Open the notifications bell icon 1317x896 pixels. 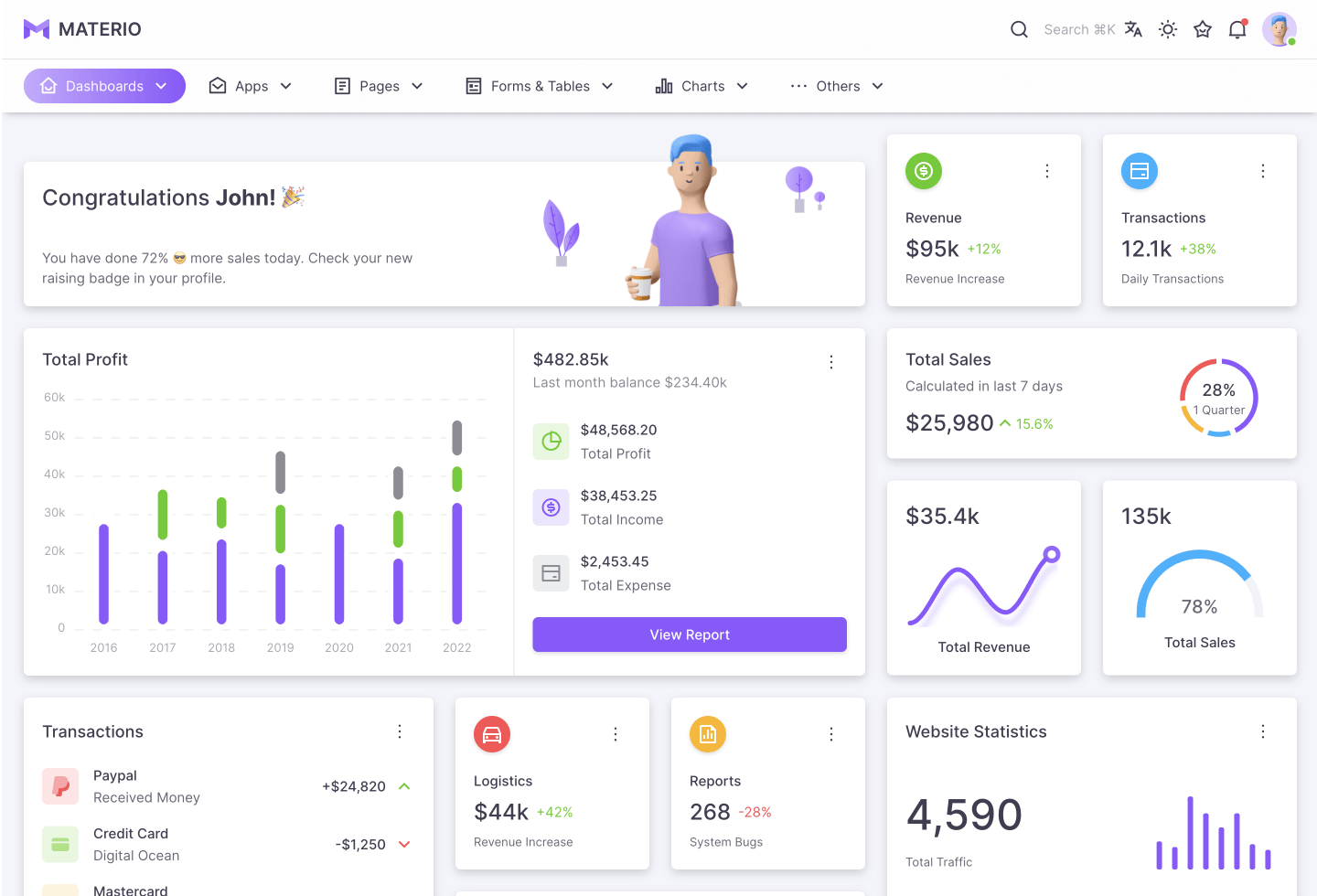(1237, 29)
